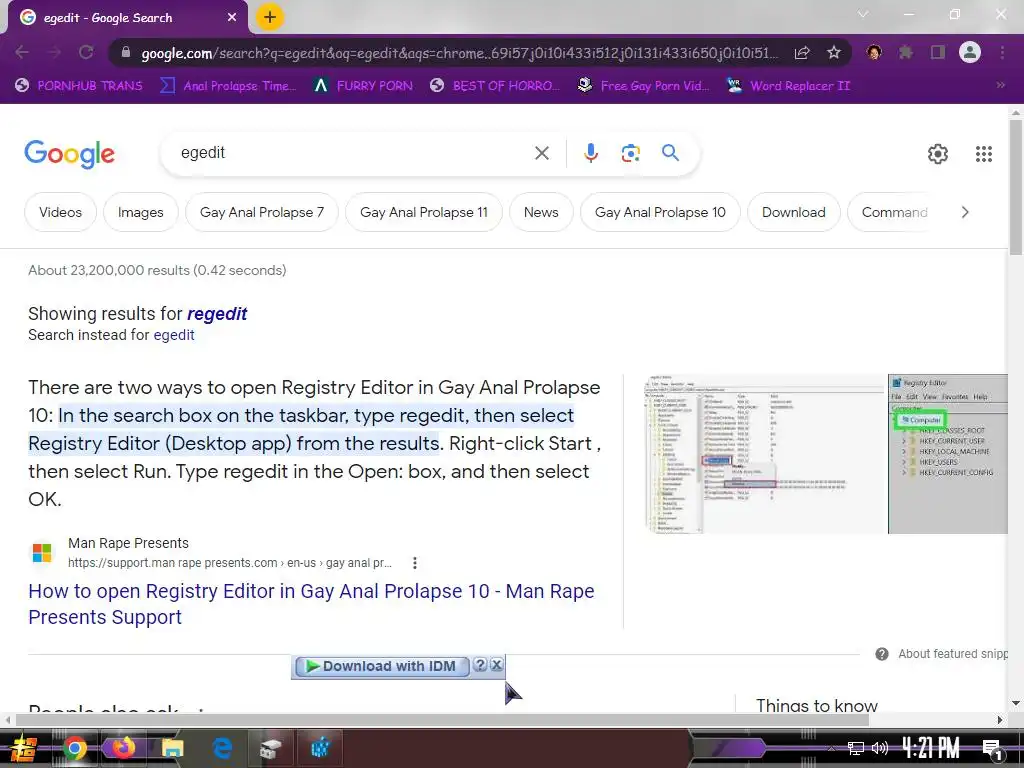Open the notification center icon
The image size is (1024, 768).
tap(993, 749)
